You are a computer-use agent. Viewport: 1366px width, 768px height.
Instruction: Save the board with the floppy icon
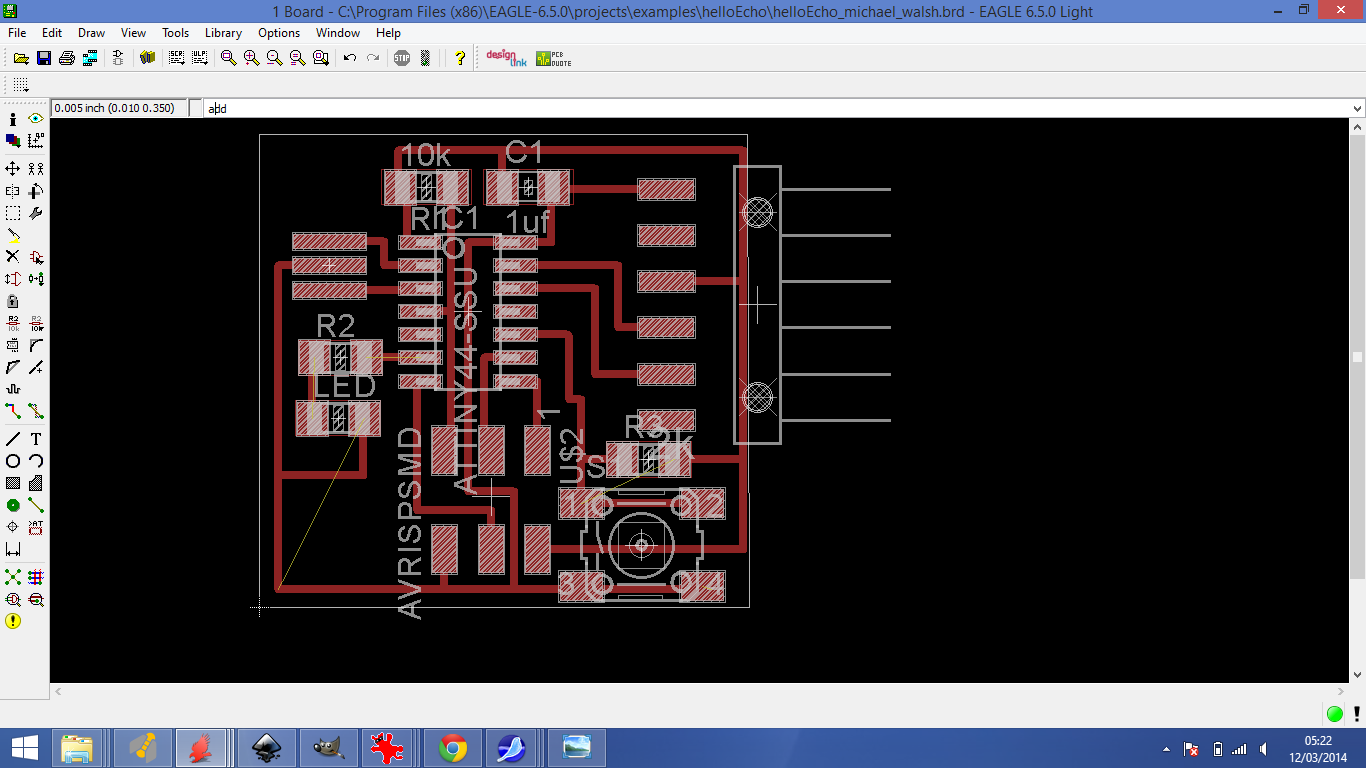coord(43,58)
